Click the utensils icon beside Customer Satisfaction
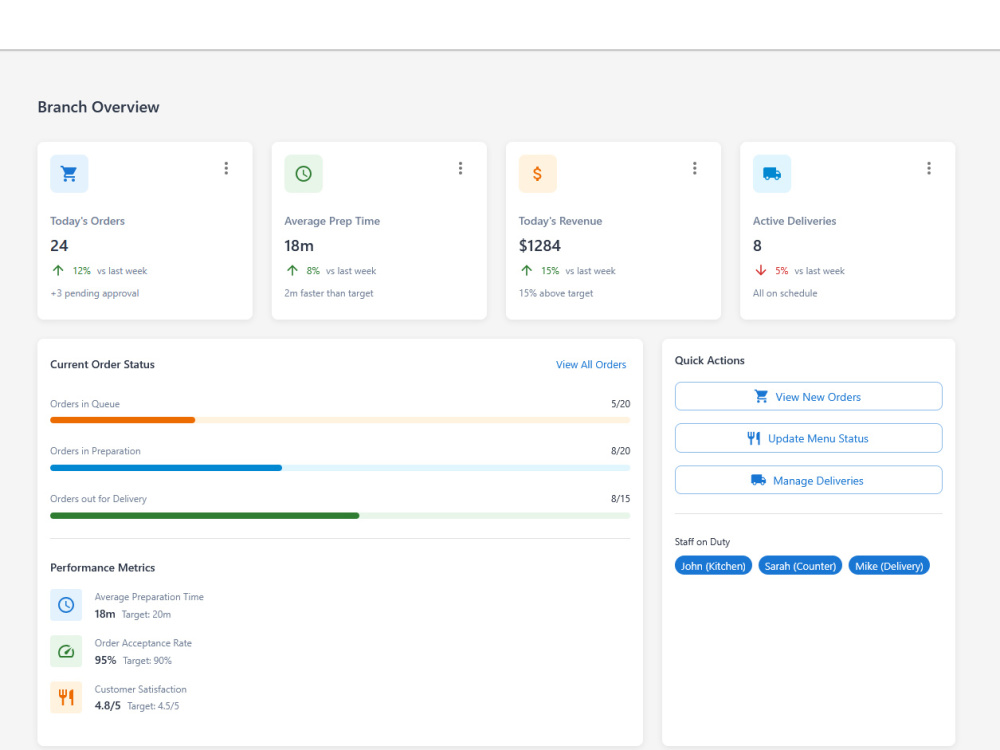The height and width of the screenshot is (750, 1000). coord(66,697)
